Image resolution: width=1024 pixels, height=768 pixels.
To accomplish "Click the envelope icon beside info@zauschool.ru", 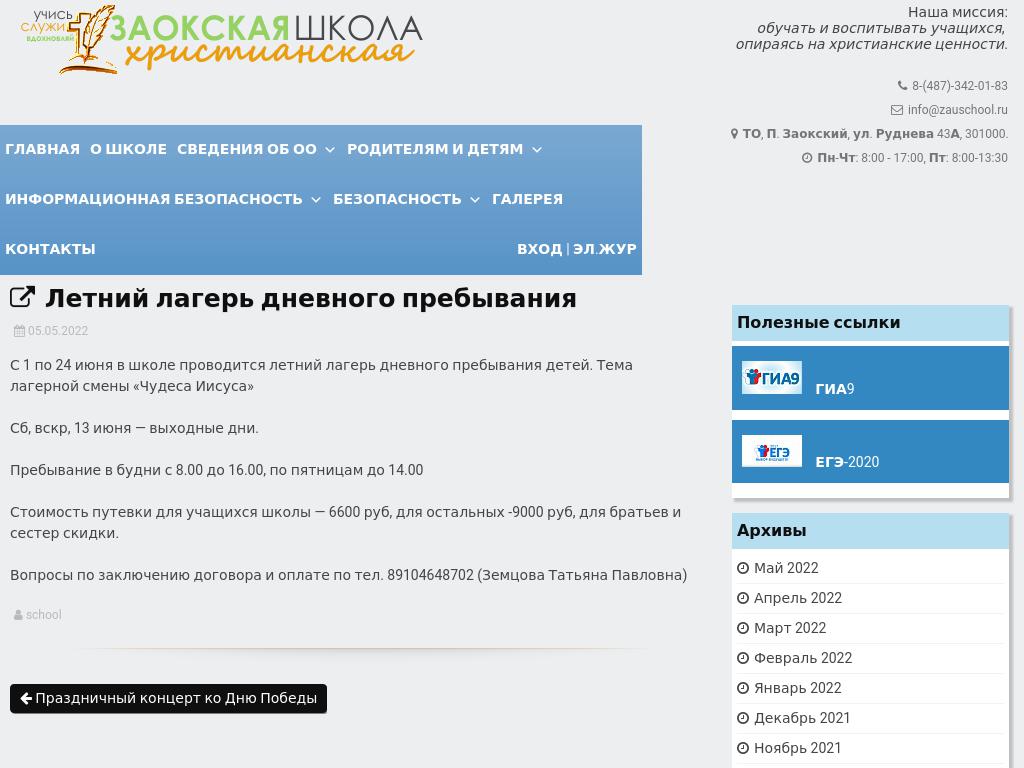I will 897,110.
